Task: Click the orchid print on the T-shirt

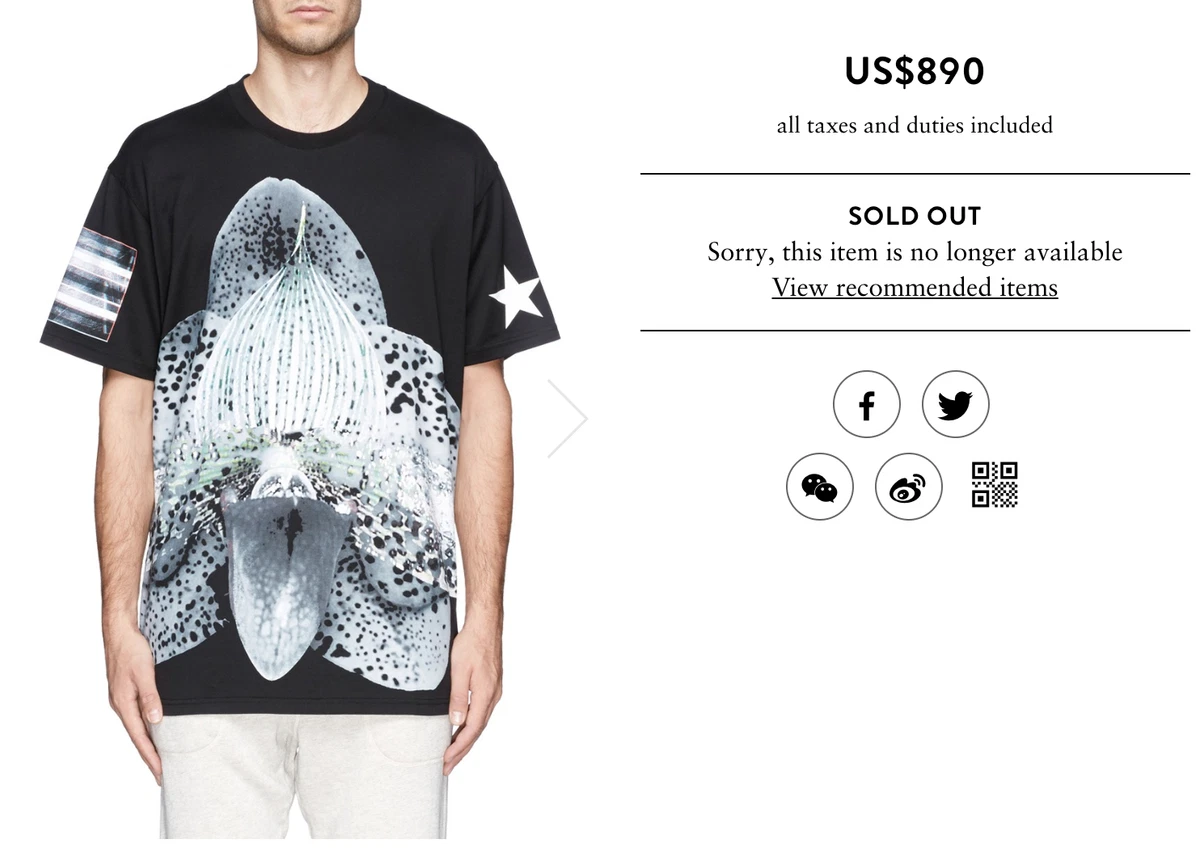Action: 300,430
